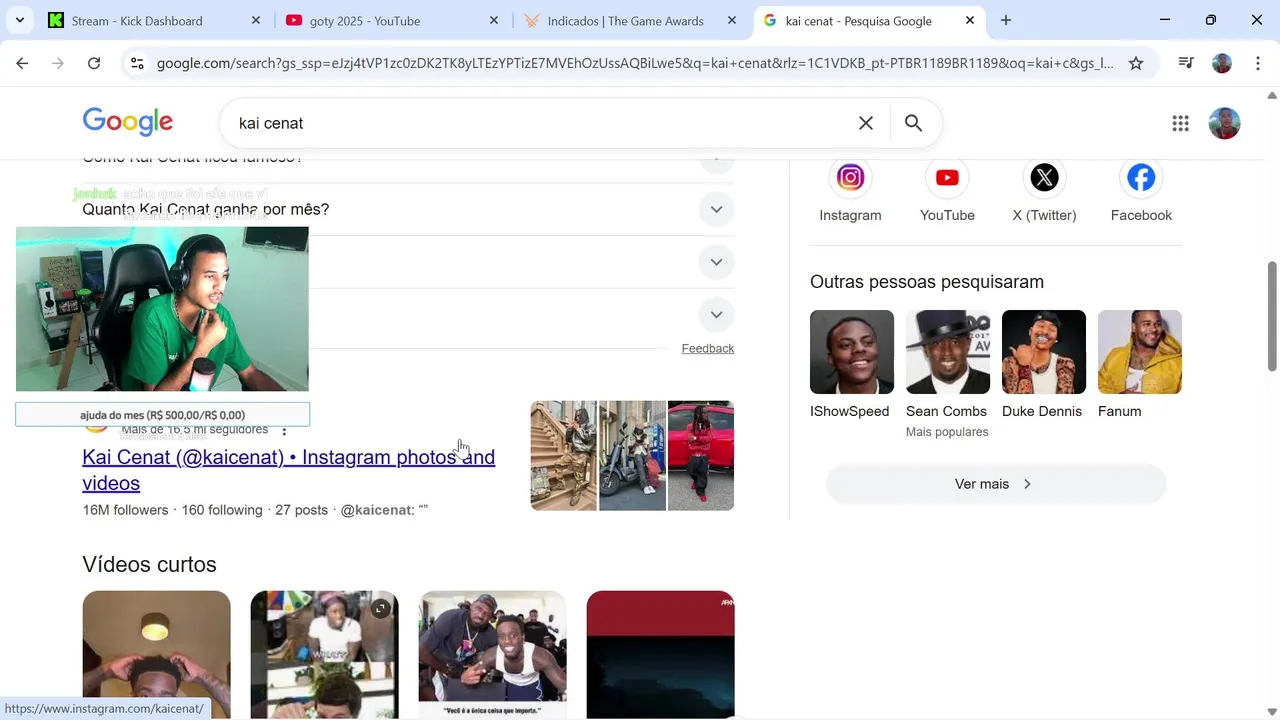The image size is (1280, 720).
Task: Open the Google account avatar
Action: [1224, 123]
